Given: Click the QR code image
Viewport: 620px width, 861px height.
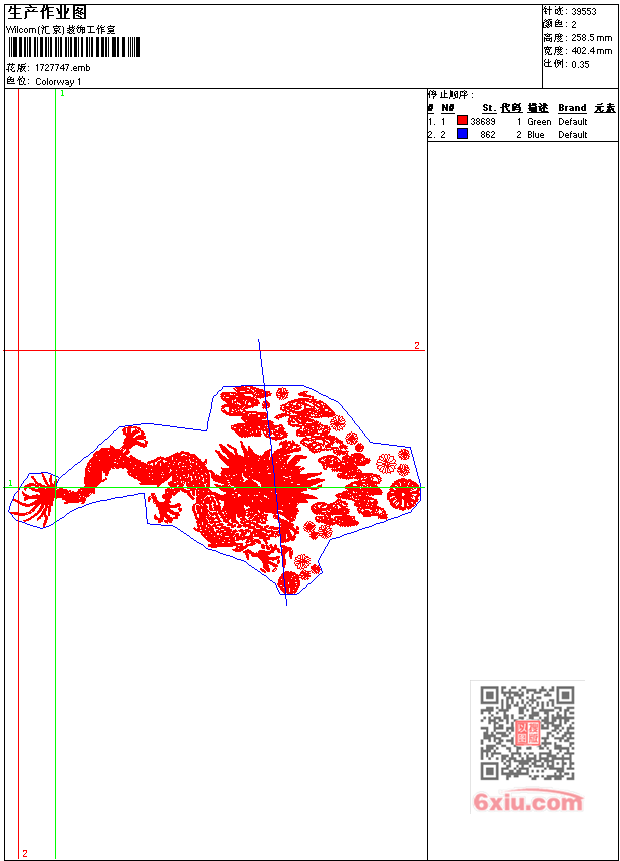Looking at the screenshot, I should pyautogui.click(x=527, y=733).
